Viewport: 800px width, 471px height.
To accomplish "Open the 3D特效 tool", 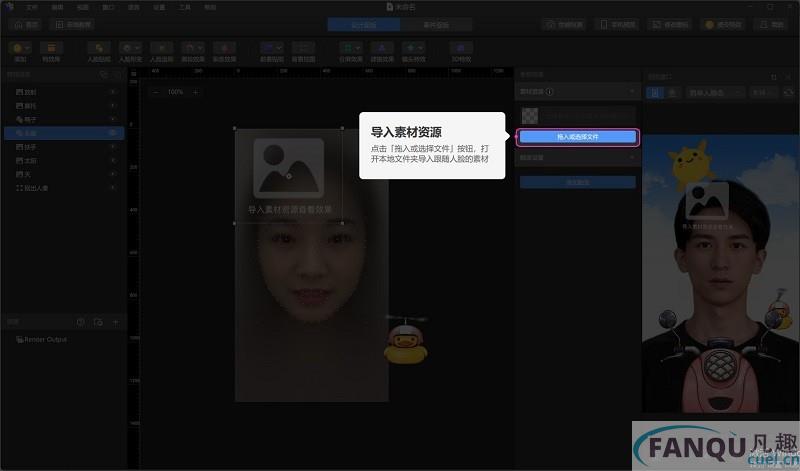I will tap(461, 52).
